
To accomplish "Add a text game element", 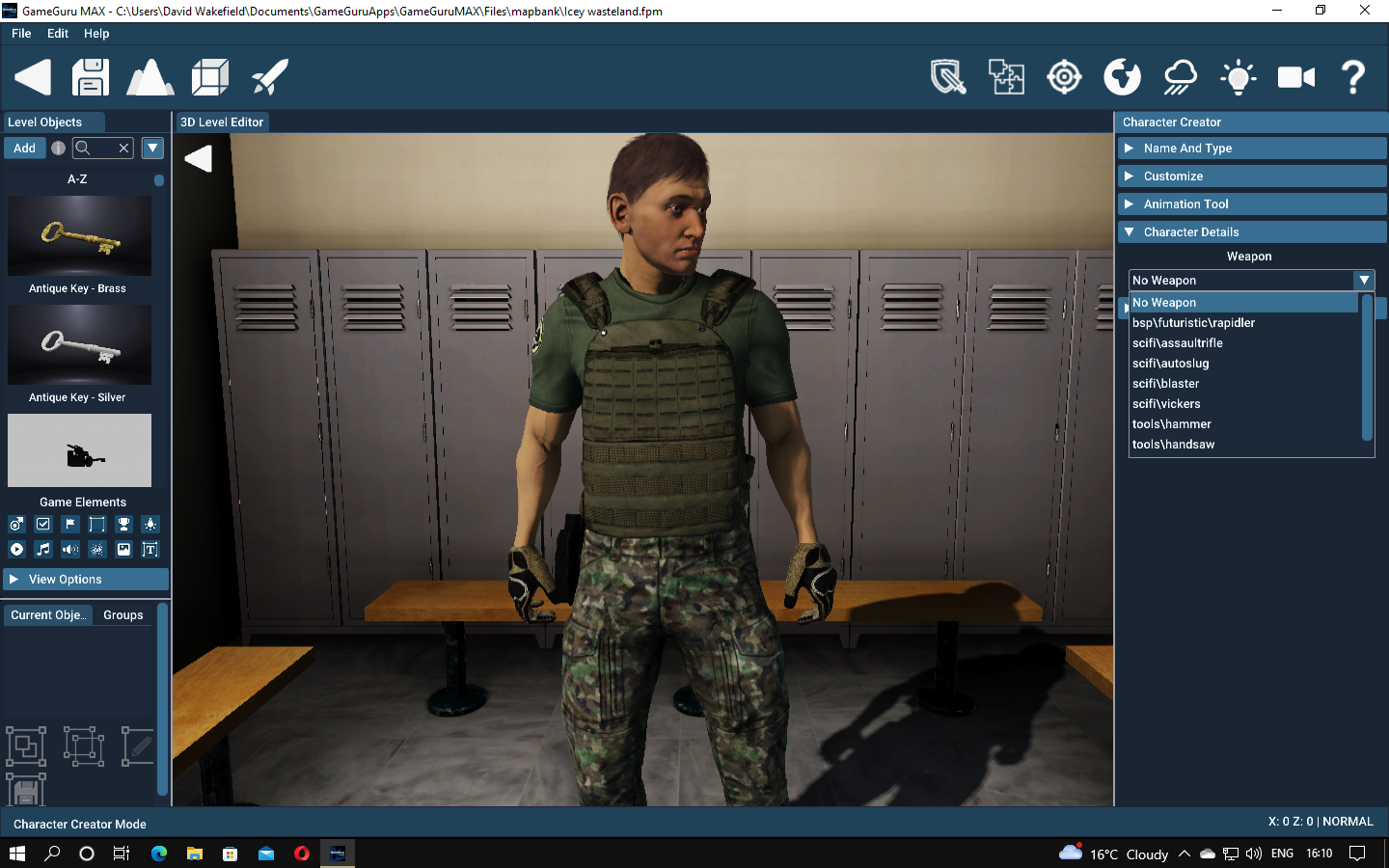I will pos(150,549).
